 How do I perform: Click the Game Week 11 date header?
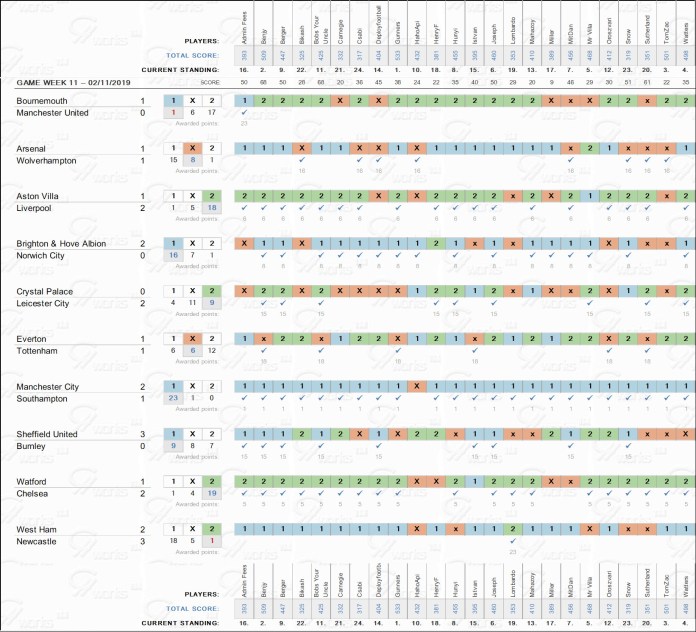pyautogui.click(x=76, y=82)
